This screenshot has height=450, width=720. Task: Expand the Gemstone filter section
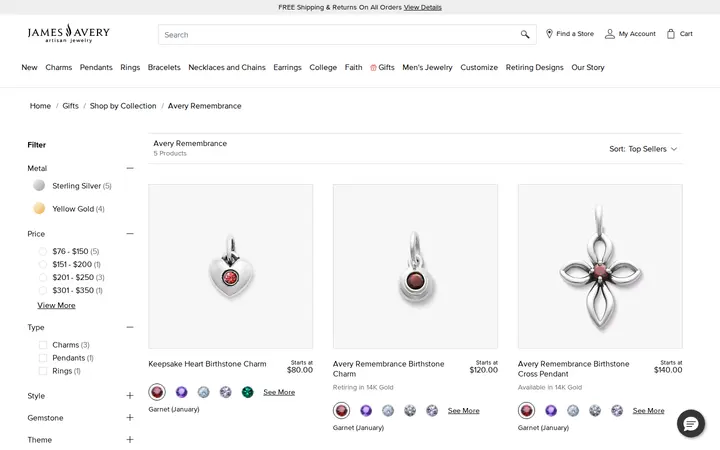pyautogui.click(x=130, y=417)
